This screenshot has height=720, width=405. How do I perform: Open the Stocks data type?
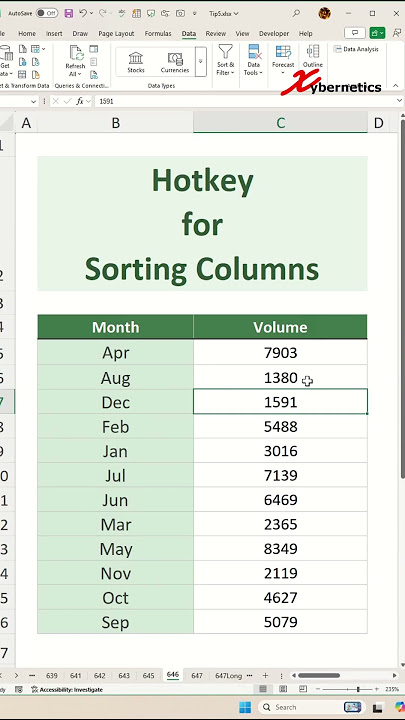tap(135, 62)
